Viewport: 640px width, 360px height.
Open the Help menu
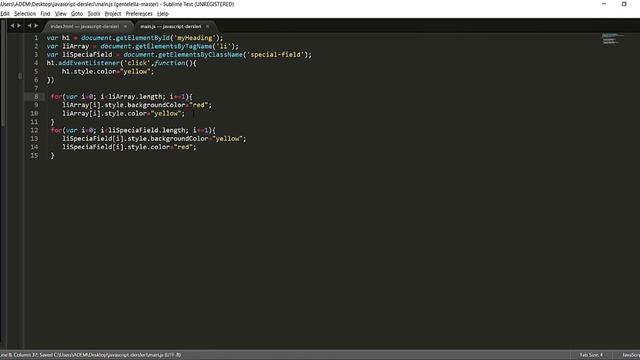(163, 13)
